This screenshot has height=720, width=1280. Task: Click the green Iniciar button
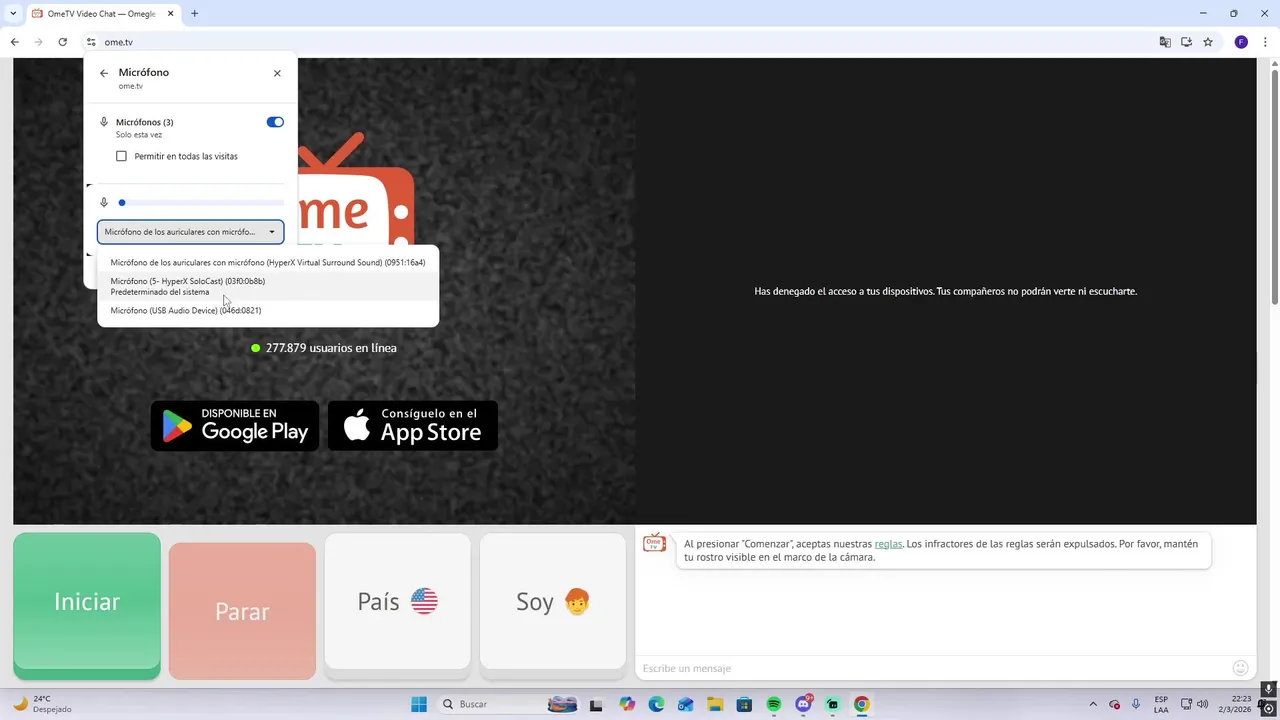pos(87,603)
